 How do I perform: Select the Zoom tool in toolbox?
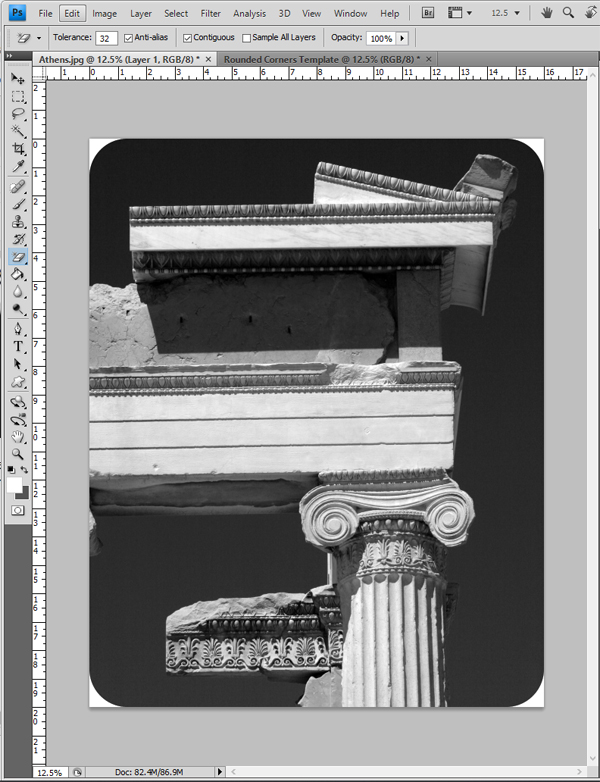[18, 454]
